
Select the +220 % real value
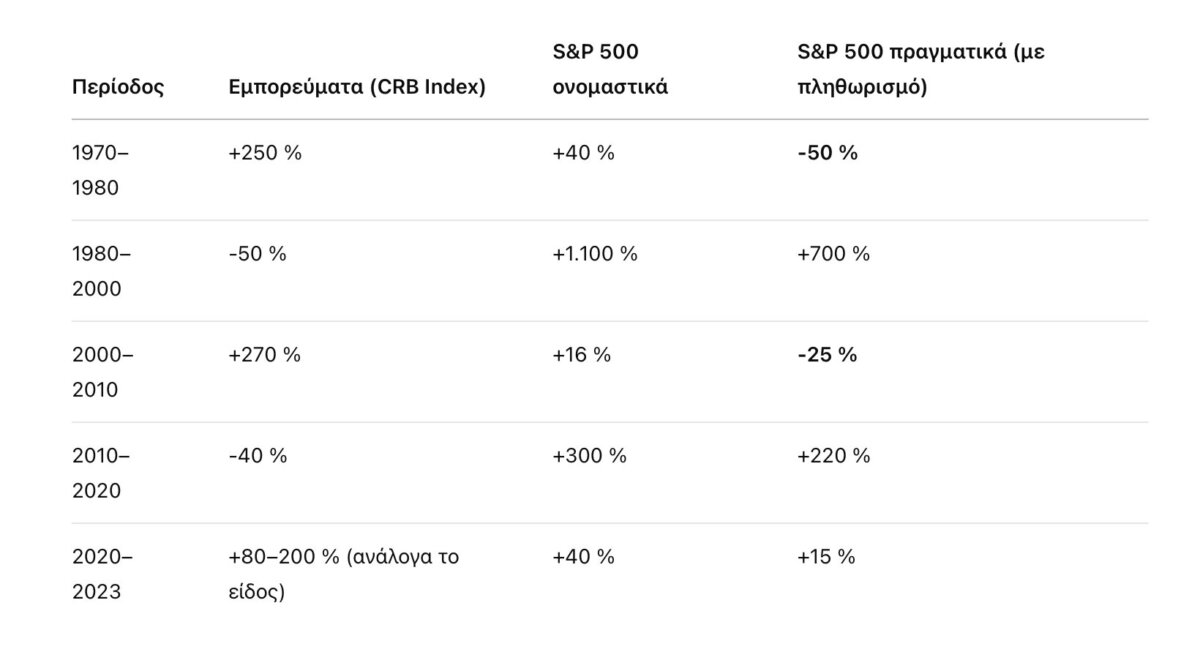click(x=833, y=456)
